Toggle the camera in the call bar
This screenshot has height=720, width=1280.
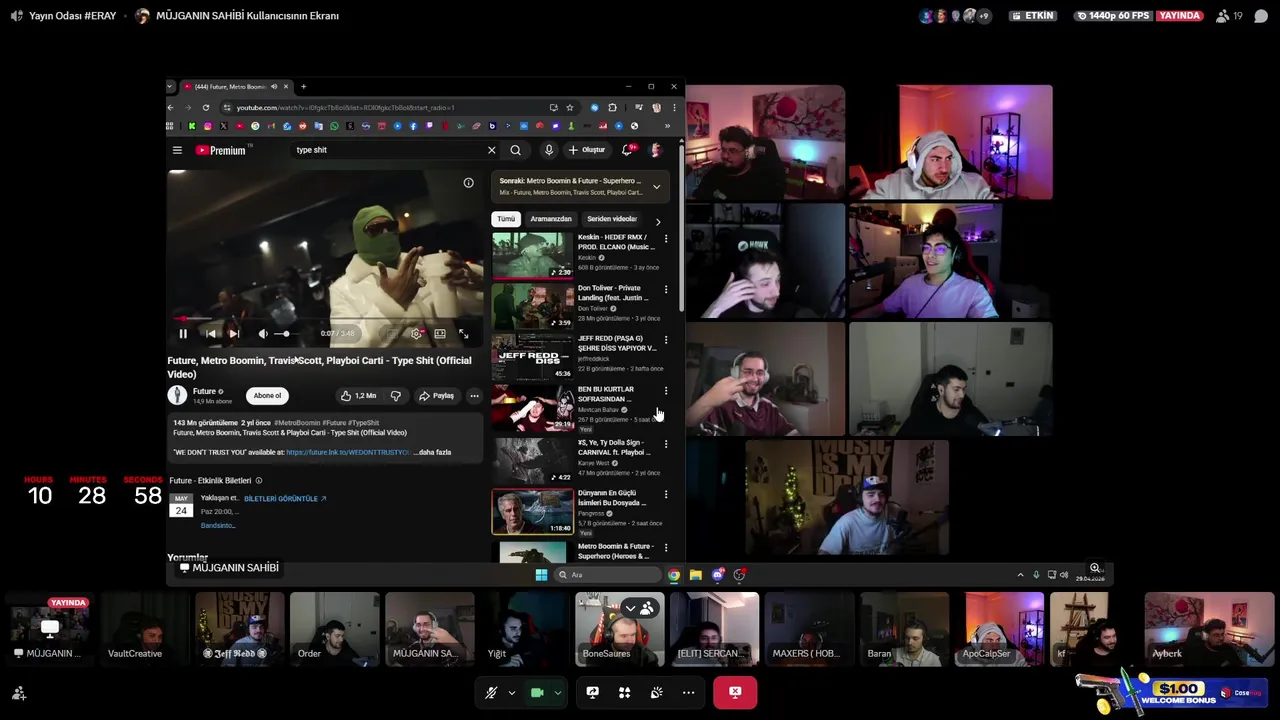(x=537, y=692)
